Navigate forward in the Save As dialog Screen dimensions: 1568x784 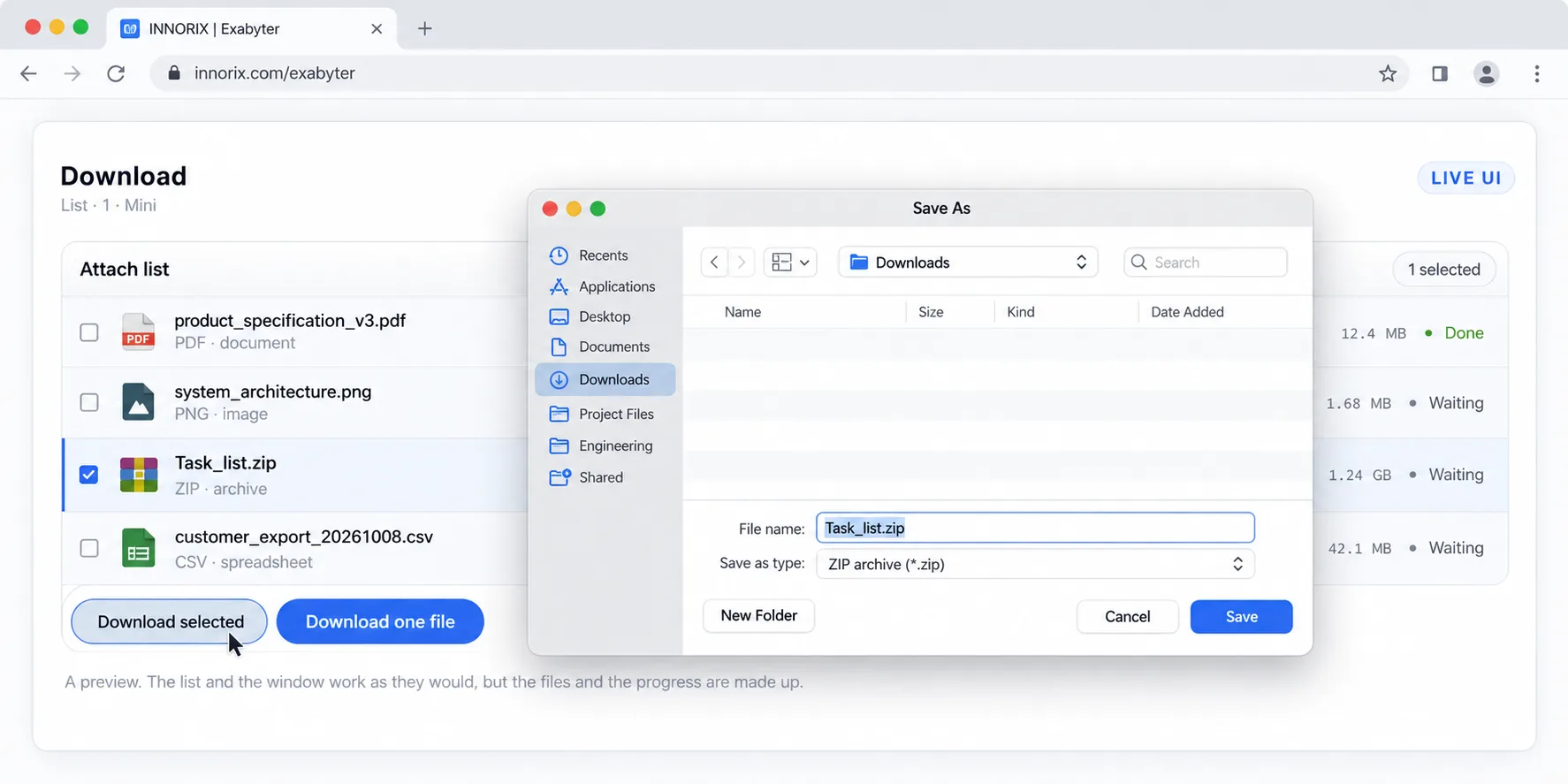[742, 263]
